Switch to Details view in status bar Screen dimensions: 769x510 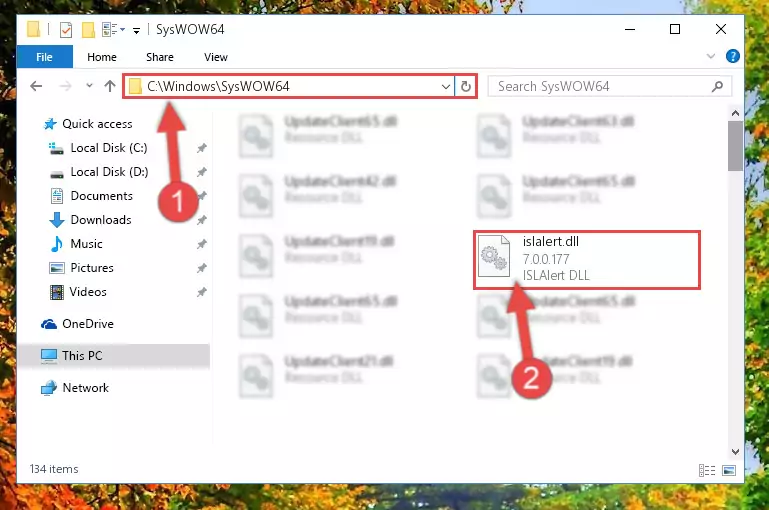point(707,470)
